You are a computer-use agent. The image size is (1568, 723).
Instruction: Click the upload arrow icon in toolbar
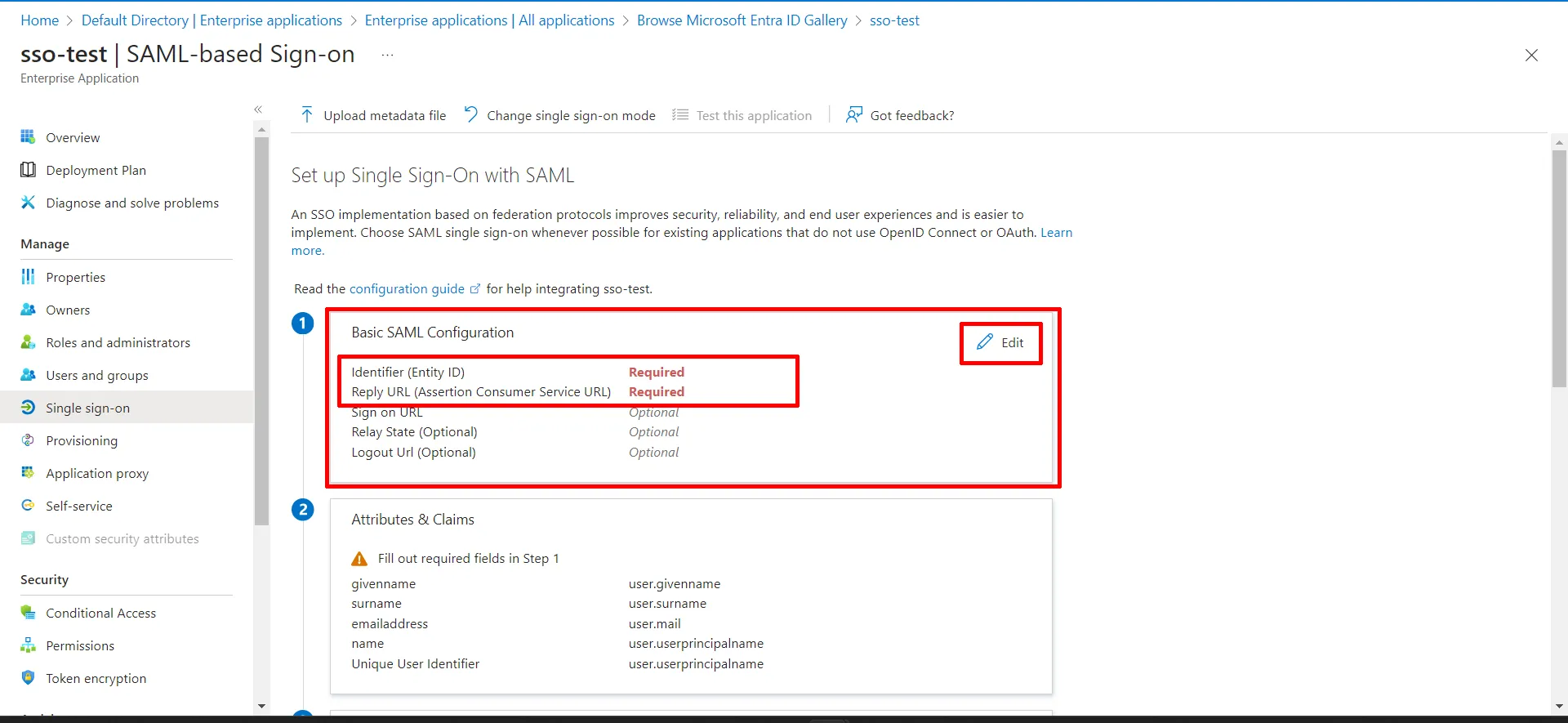(x=307, y=114)
